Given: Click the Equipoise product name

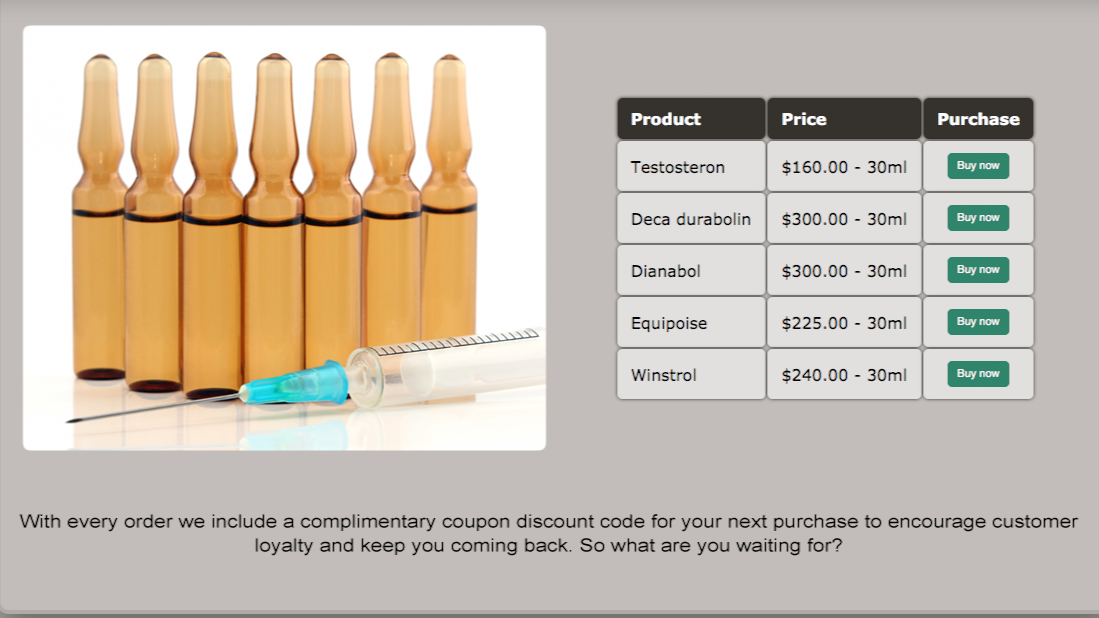Looking at the screenshot, I should pos(690,323).
